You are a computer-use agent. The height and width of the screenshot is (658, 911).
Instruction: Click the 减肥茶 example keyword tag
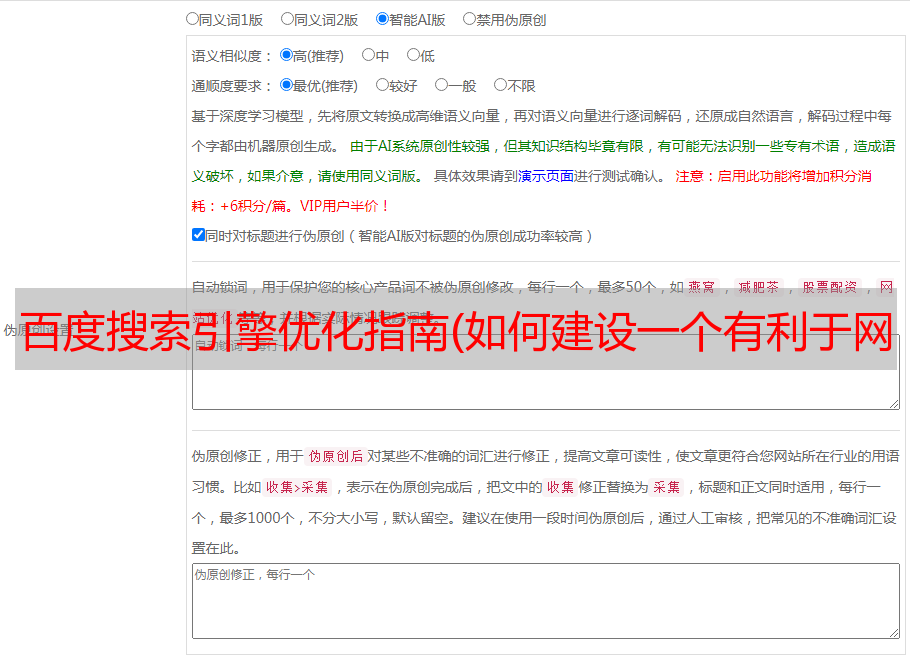pyautogui.click(x=758, y=287)
